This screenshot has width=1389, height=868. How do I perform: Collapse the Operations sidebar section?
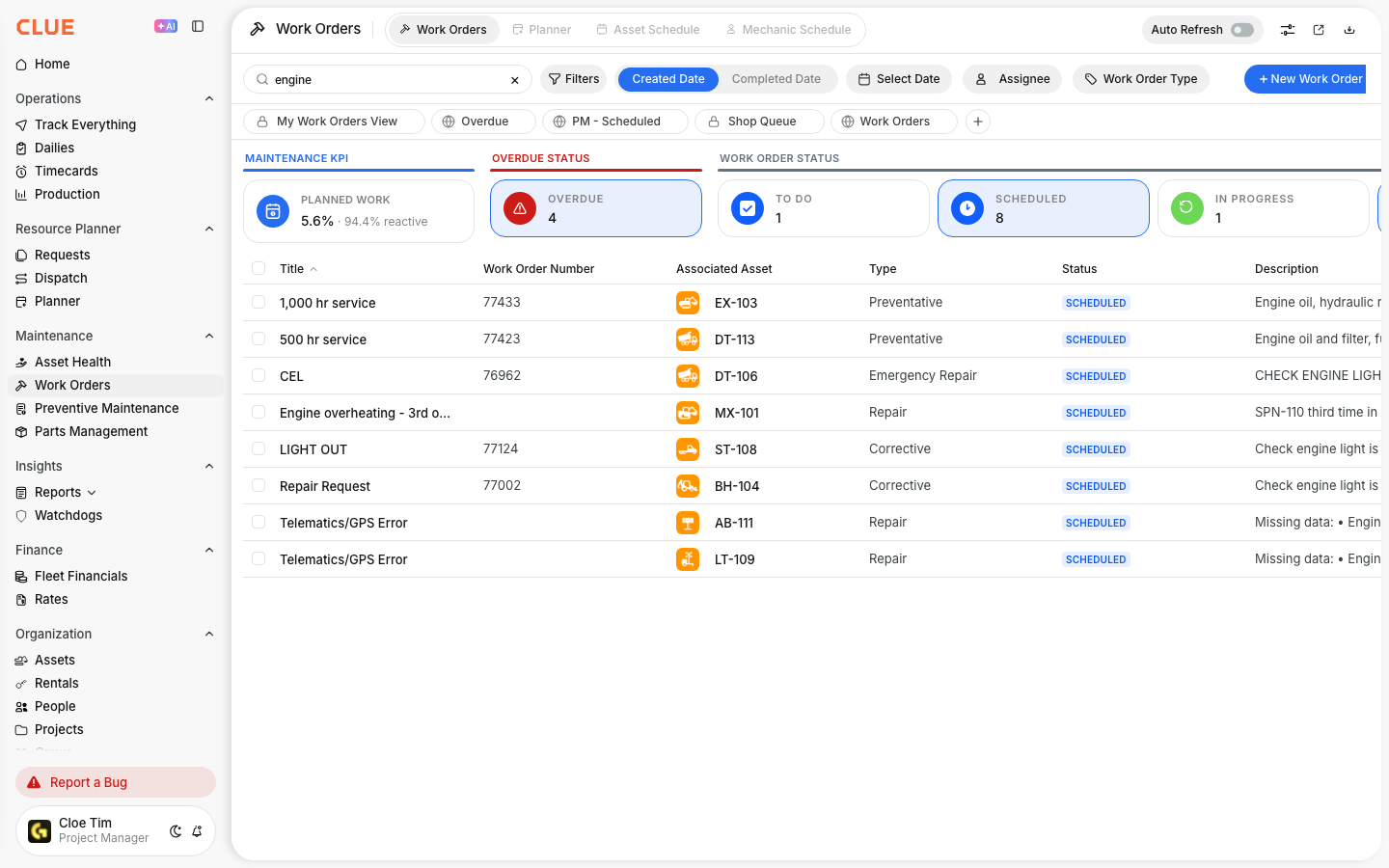(x=209, y=98)
